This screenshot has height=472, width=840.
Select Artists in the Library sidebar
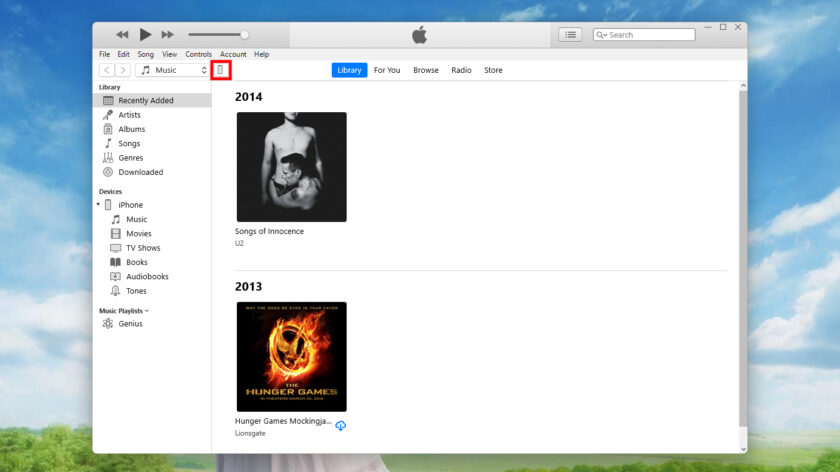coord(130,115)
